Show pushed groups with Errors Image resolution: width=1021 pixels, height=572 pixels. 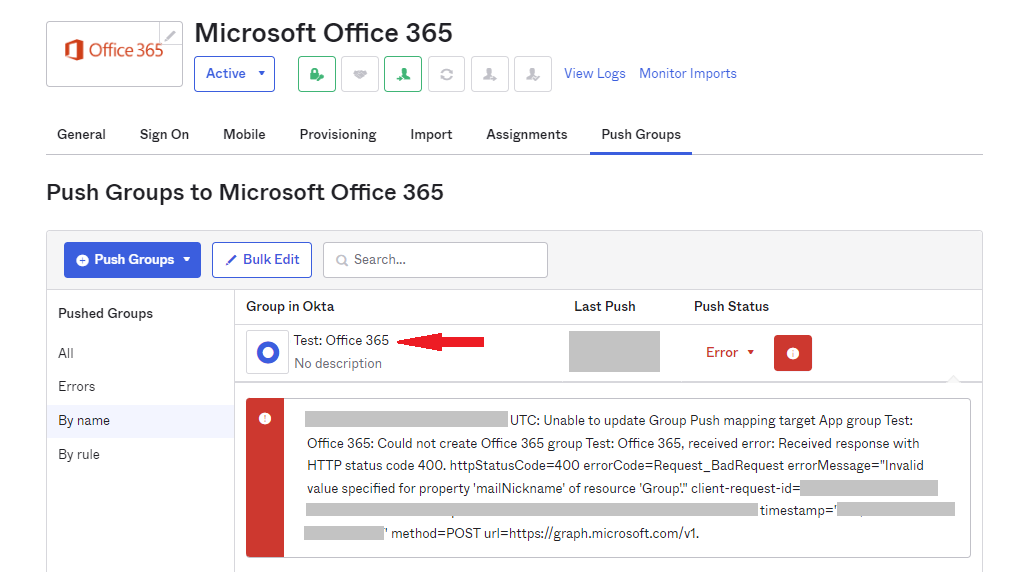click(x=76, y=386)
